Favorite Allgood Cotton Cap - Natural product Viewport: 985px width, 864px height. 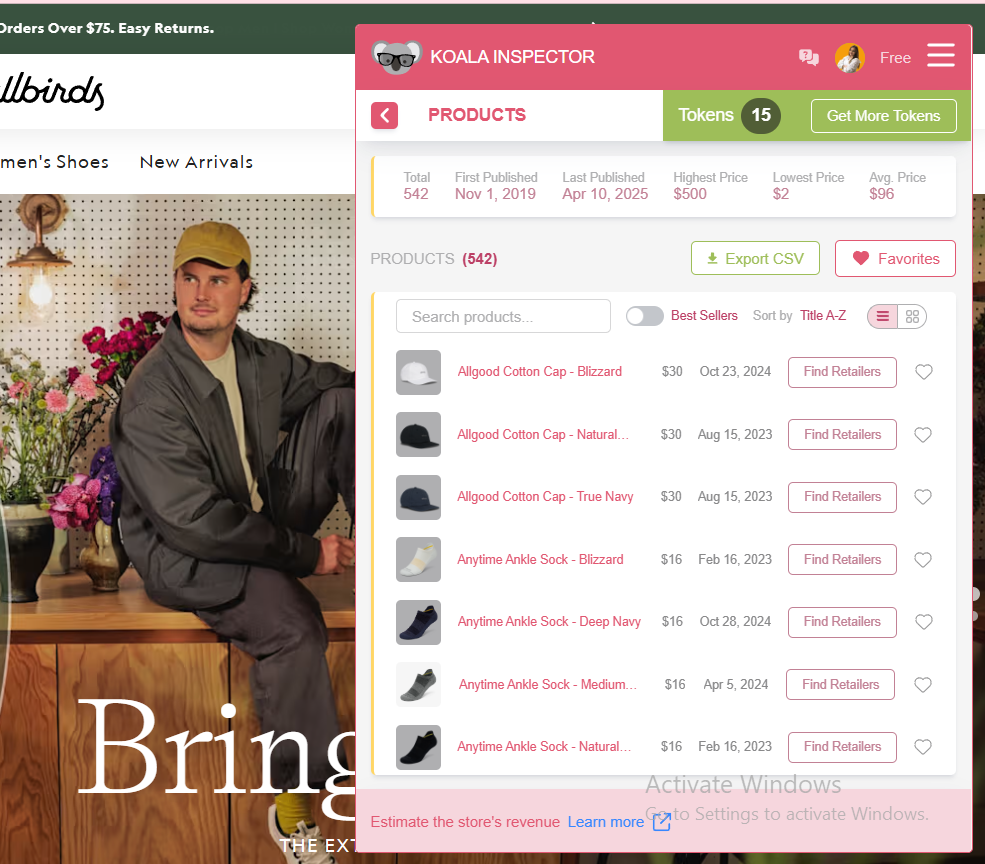pyautogui.click(x=923, y=435)
